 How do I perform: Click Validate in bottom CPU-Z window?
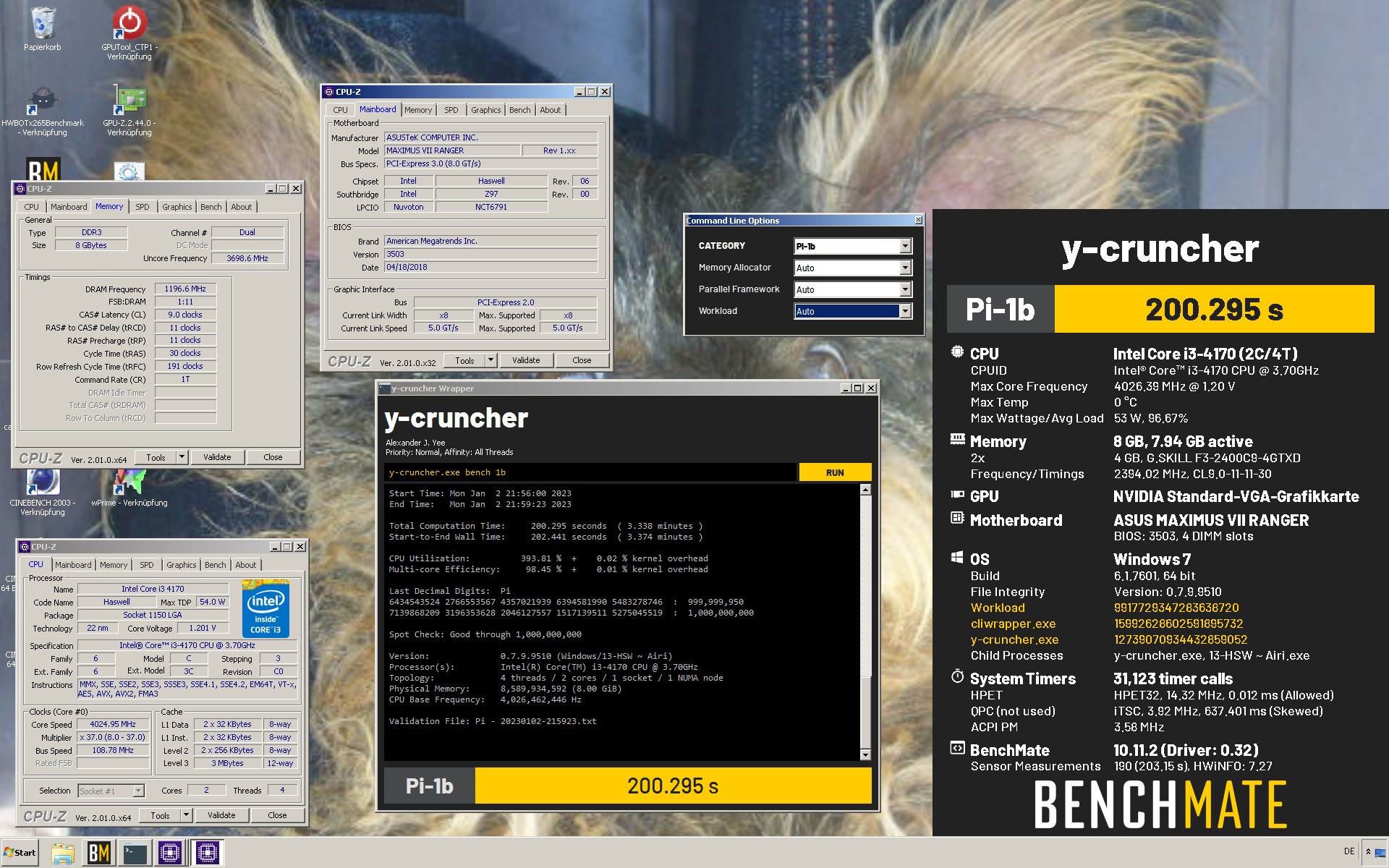[x=221, y=815]
